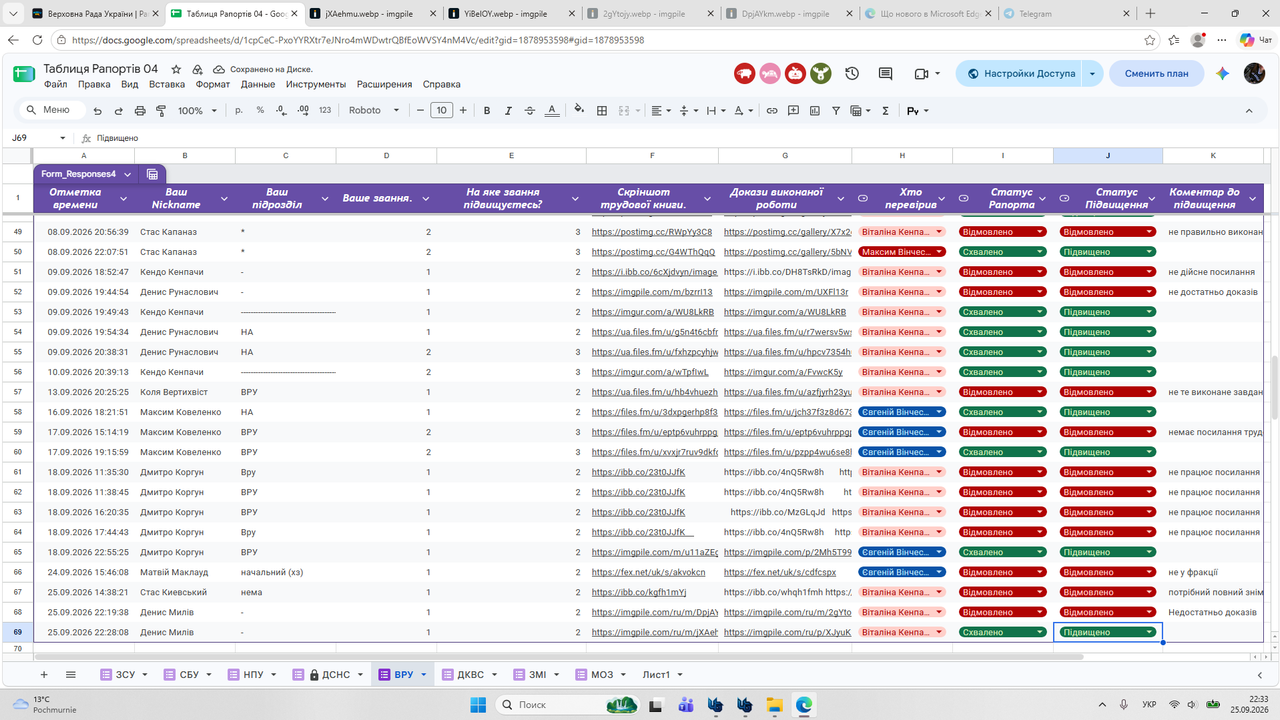
Task: Open the Вставка menu
Action: click(x=167, y=85)
